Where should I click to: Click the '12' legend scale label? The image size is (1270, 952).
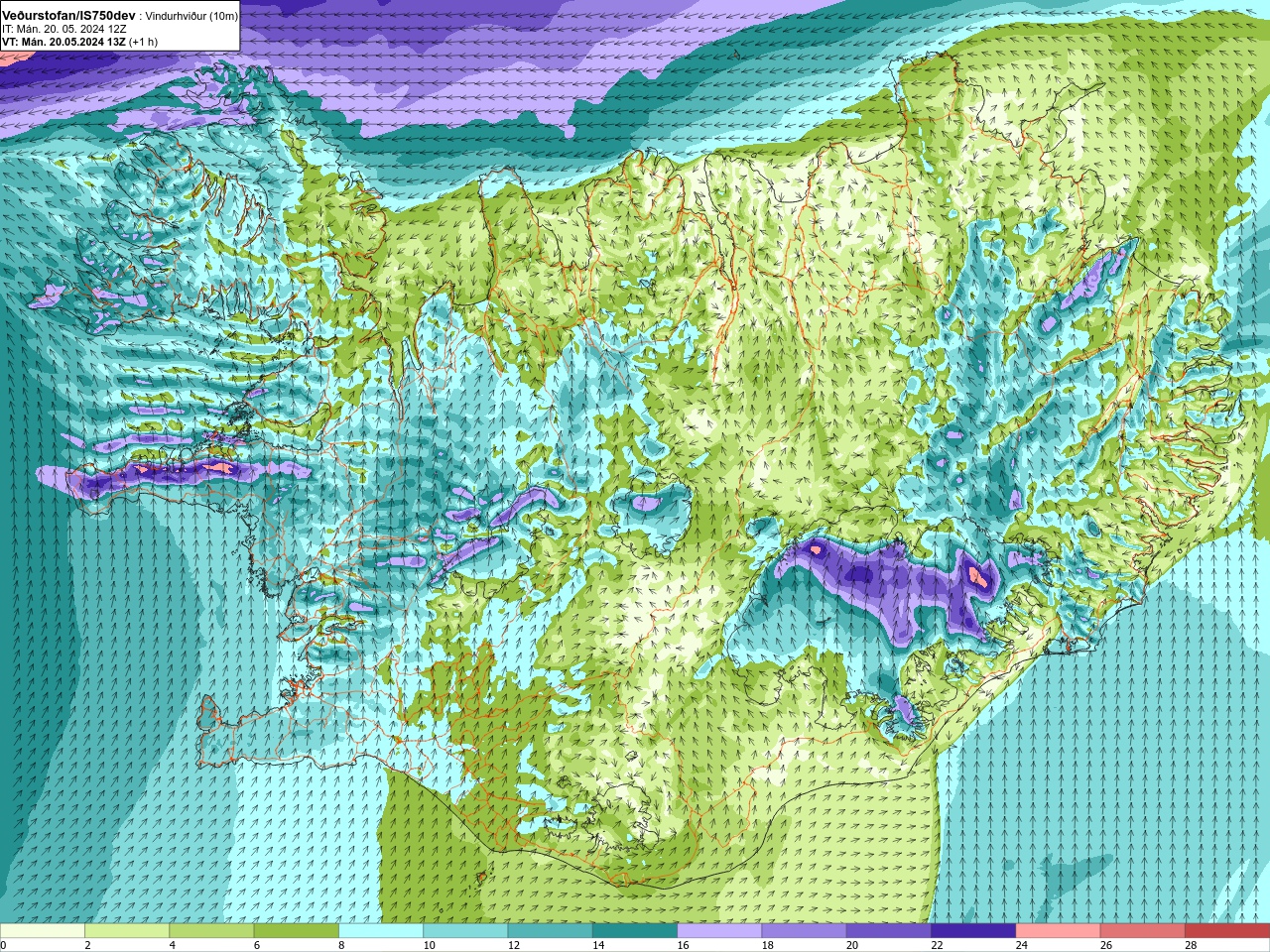click(x=514, y=945)
